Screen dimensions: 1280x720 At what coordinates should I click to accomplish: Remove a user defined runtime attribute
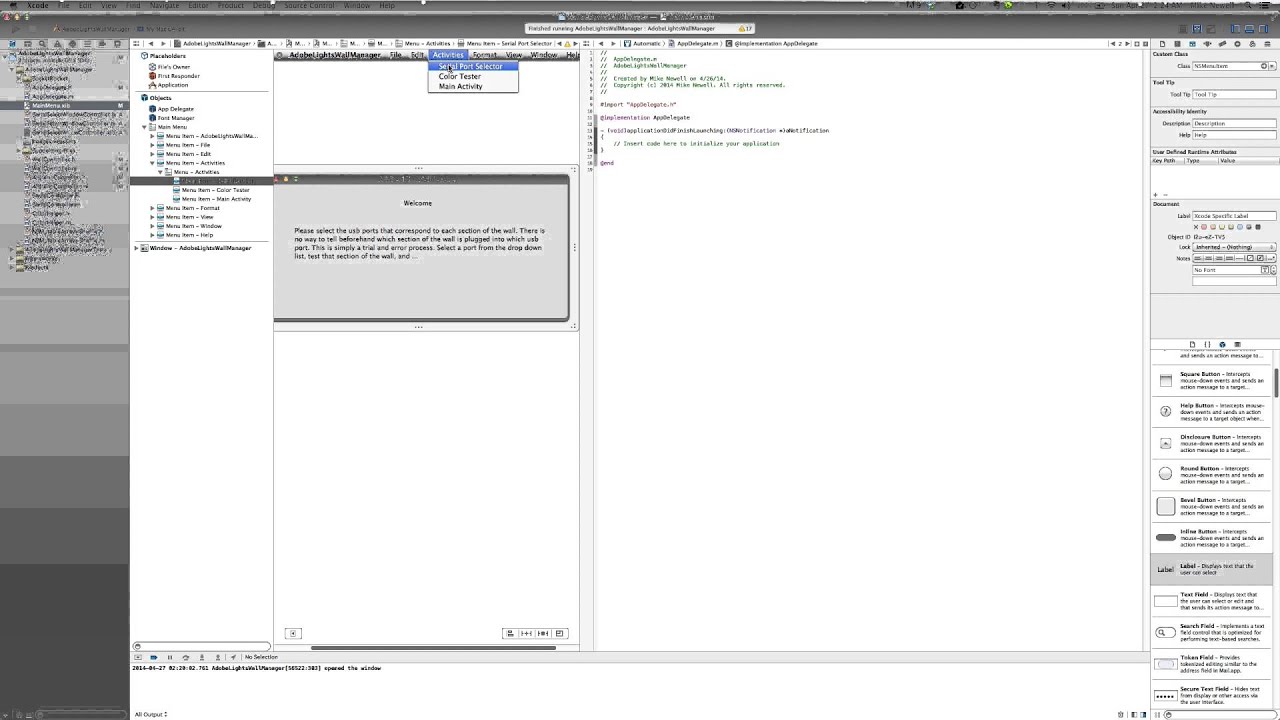pyautogui.click(x=1163, y=195)
